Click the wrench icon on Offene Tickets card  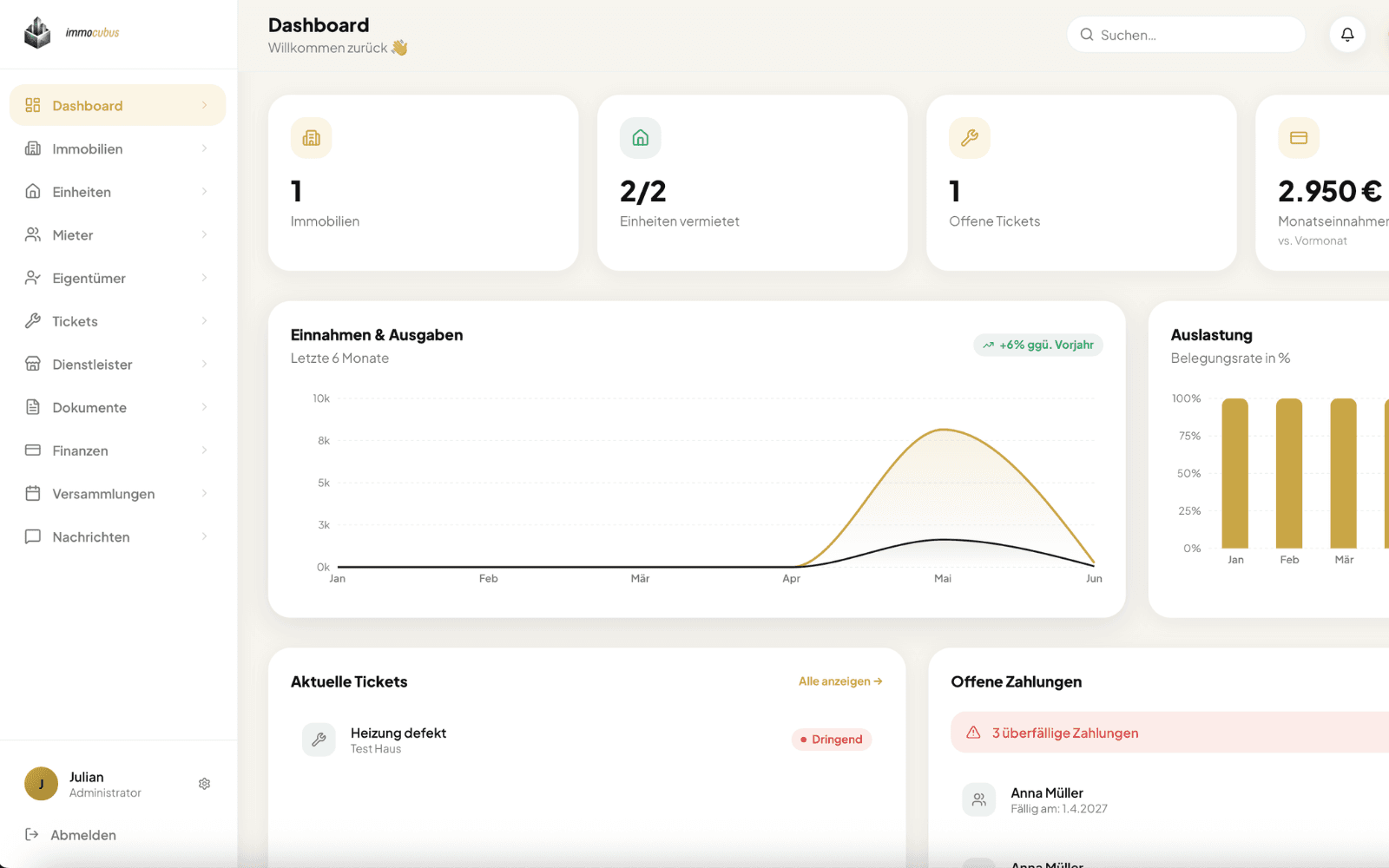click(x=970, y=138)
